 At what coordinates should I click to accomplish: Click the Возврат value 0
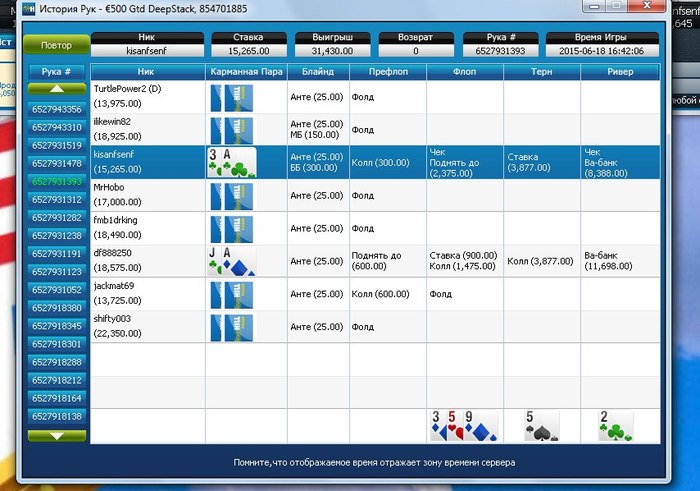416,51
